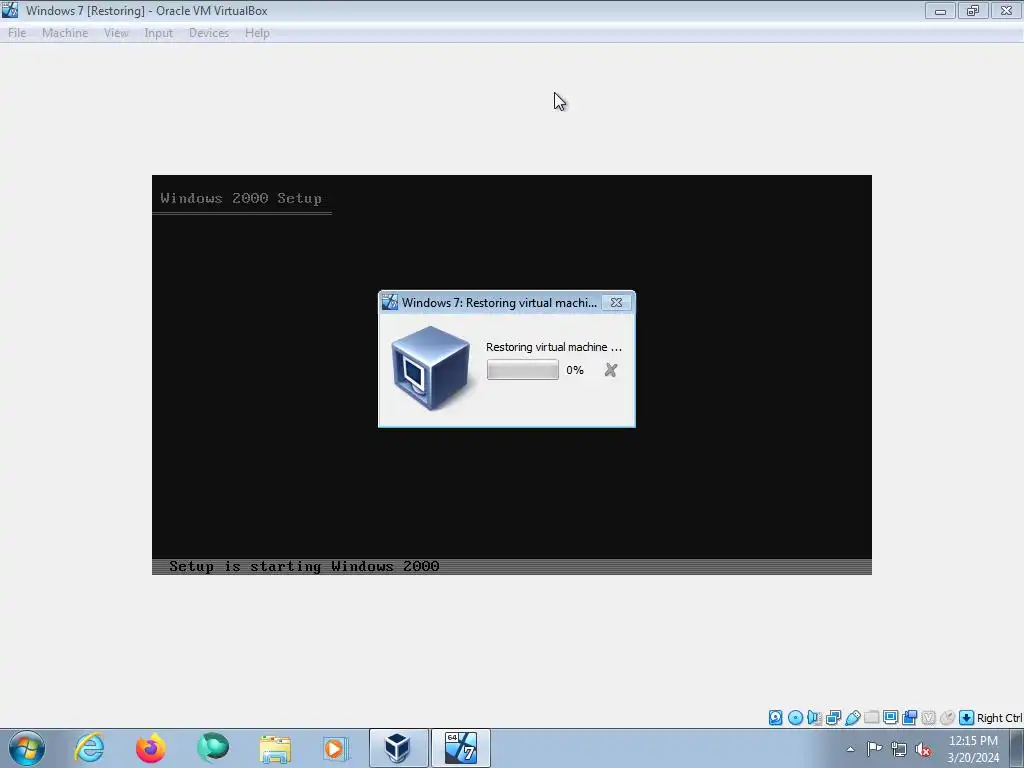
Task: Minimize the VirtualBox VM window
Action: (940, 10)
